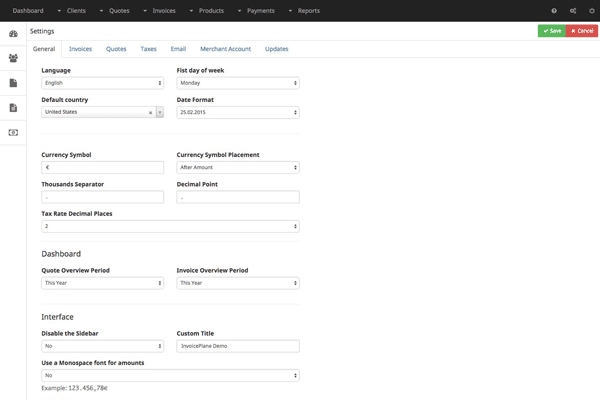Click the invoices document sidebar icon
Image resolution: width=600 pixels, height=400 pixels.
pyautogui.click(x=13, y=108)
